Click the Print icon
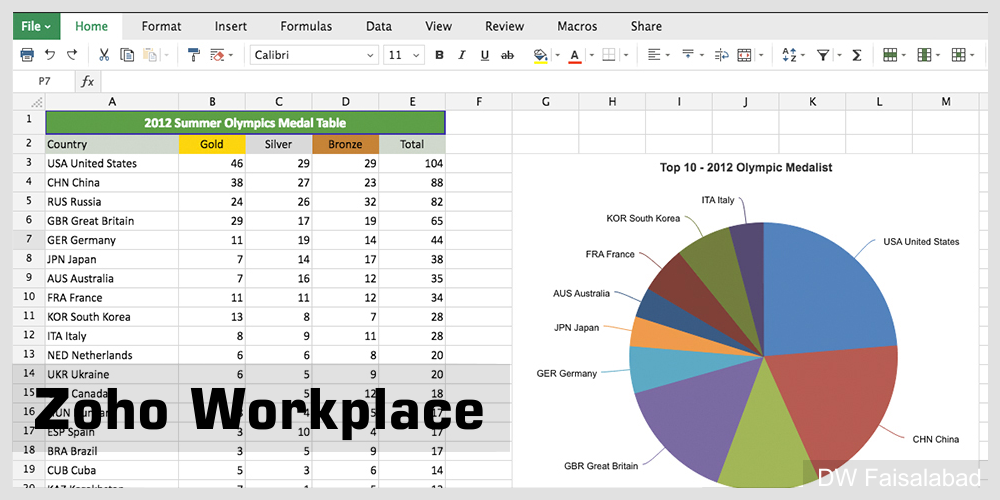This screenshot has width=1000, height=500. [27, 55]
